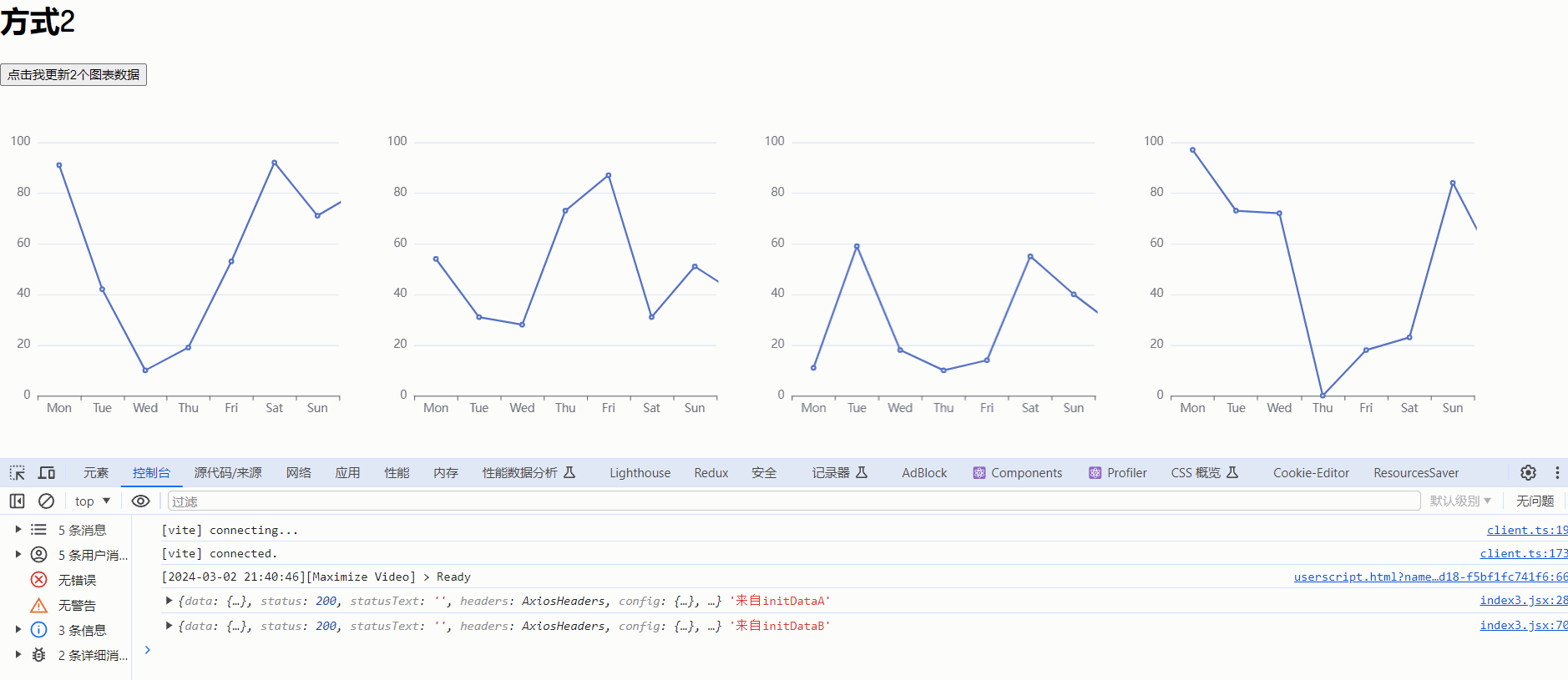Open the AdBlock tab

coord(924,473)
